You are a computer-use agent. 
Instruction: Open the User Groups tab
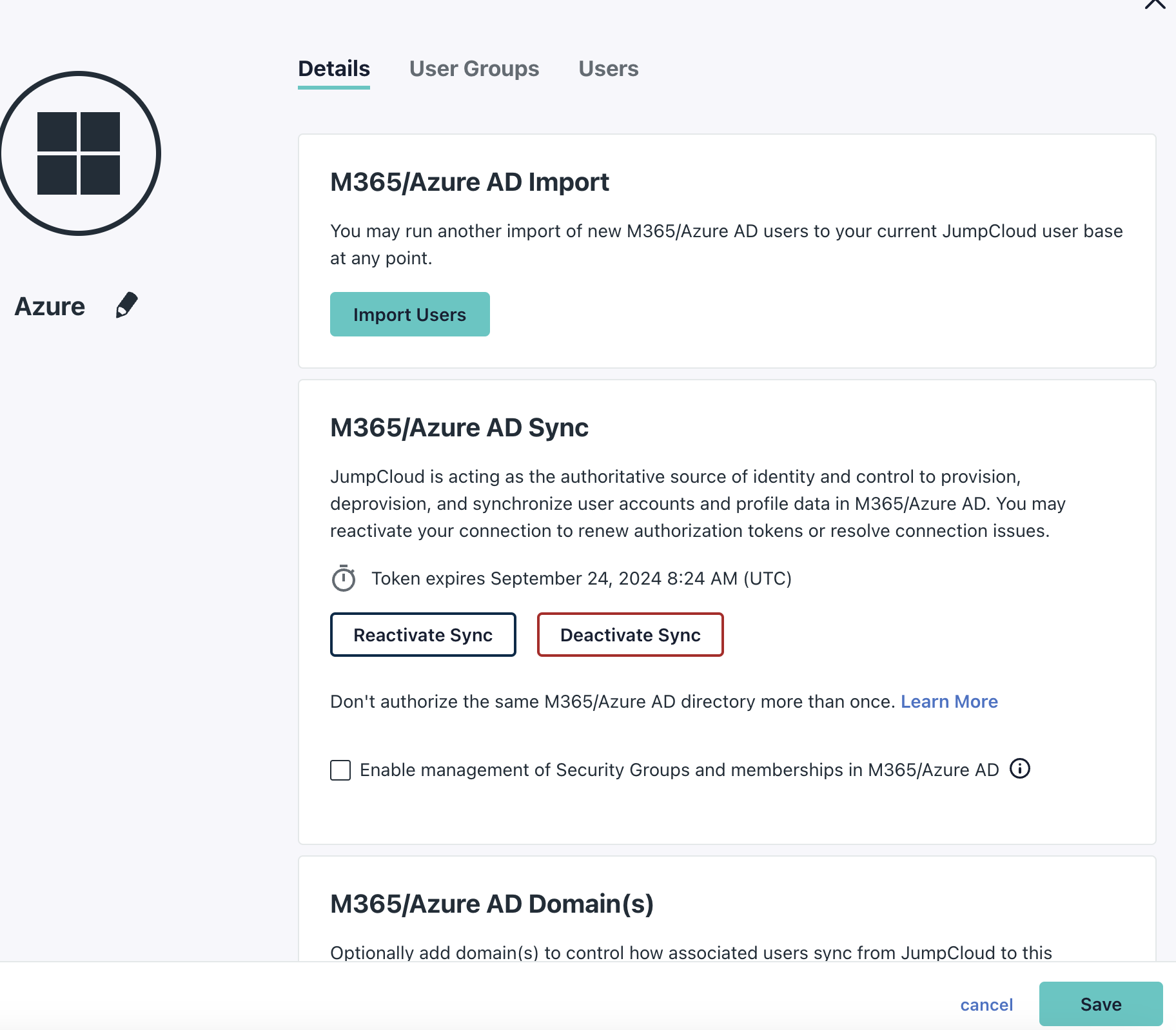(474, 68)
